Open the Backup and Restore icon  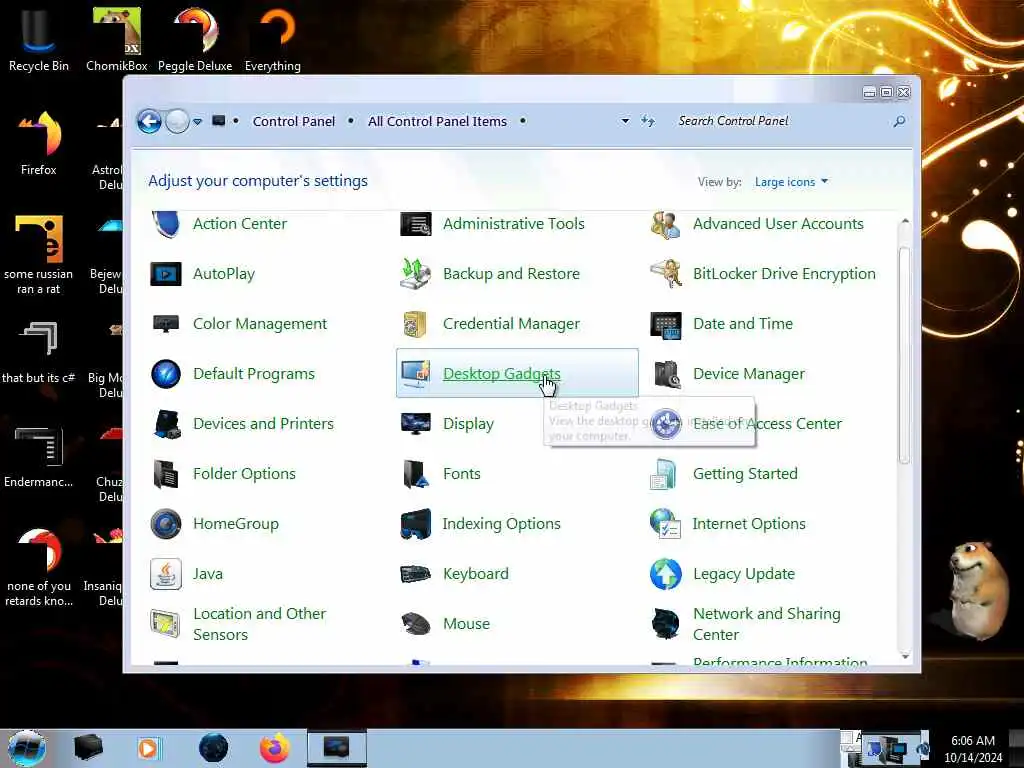tap(415, 274)
